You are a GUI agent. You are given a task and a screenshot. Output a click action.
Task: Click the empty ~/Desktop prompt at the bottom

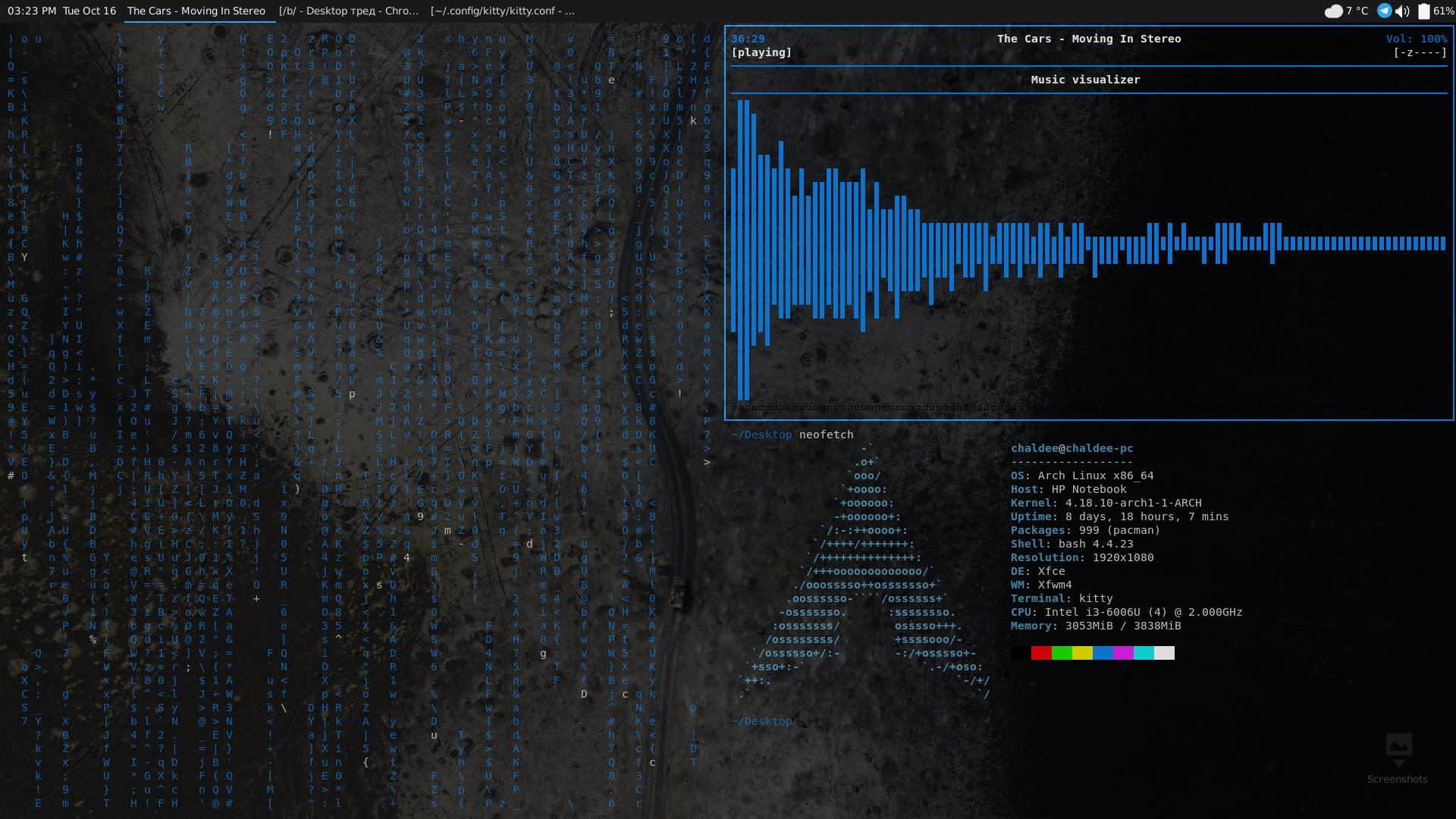tap(762, 721)
